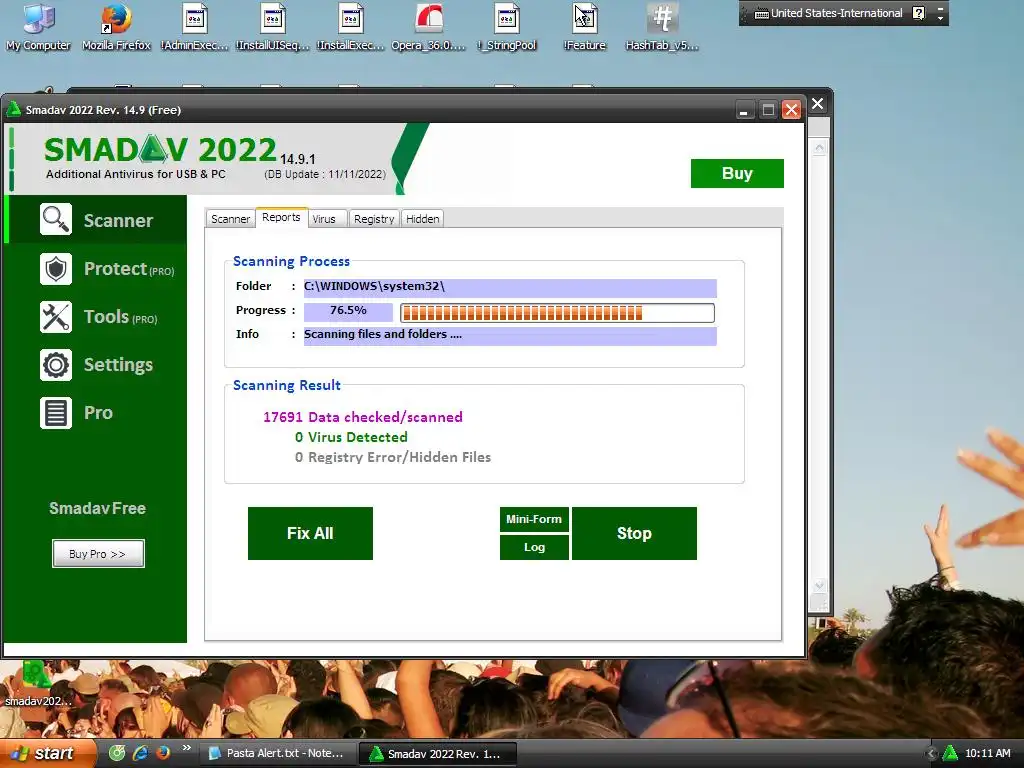
Task: Click '0 Virus Detected' result text
Action: tap(351, 437)
